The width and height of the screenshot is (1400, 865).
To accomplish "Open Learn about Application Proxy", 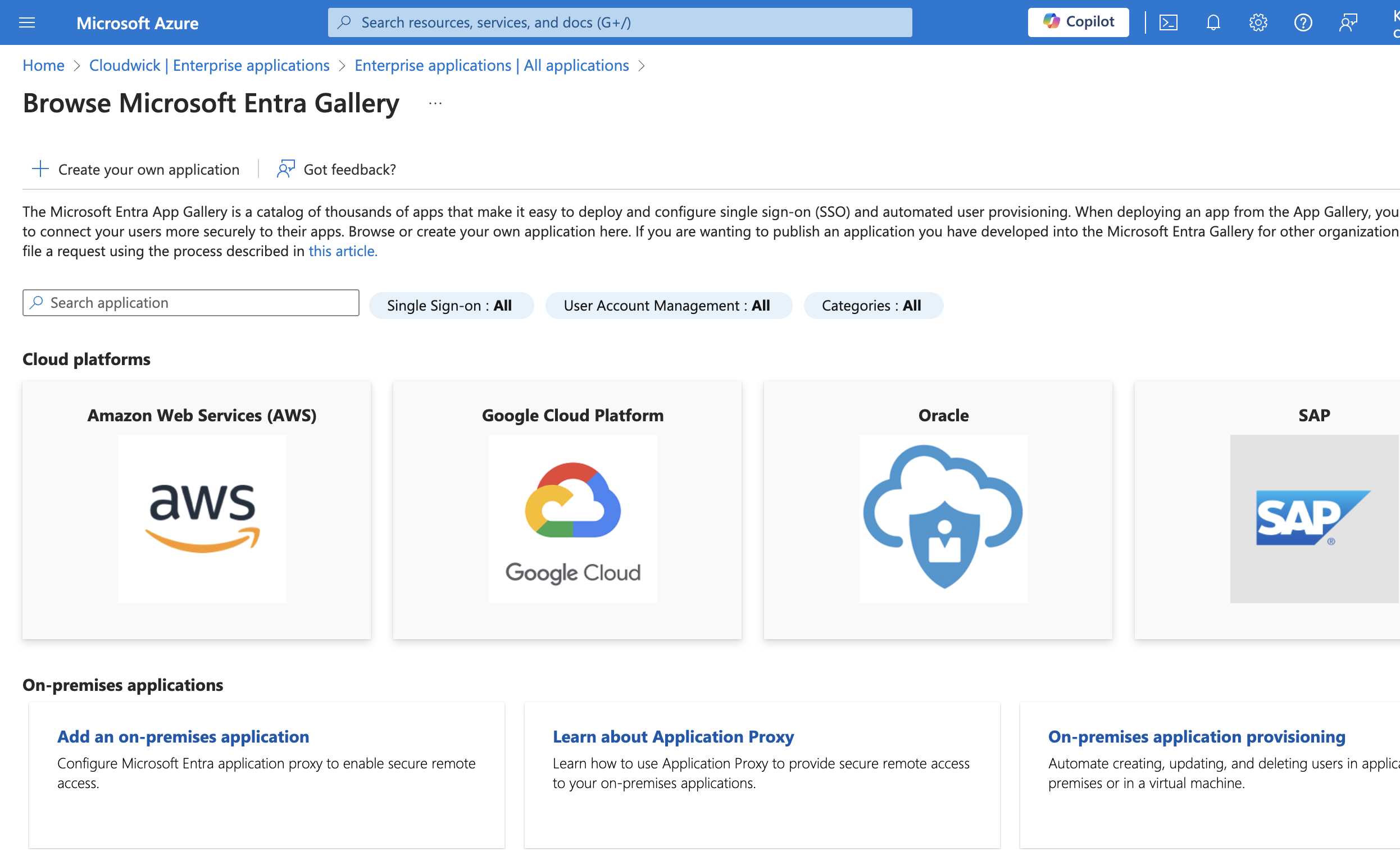I will pyautogui.click(x=673, y=736).
